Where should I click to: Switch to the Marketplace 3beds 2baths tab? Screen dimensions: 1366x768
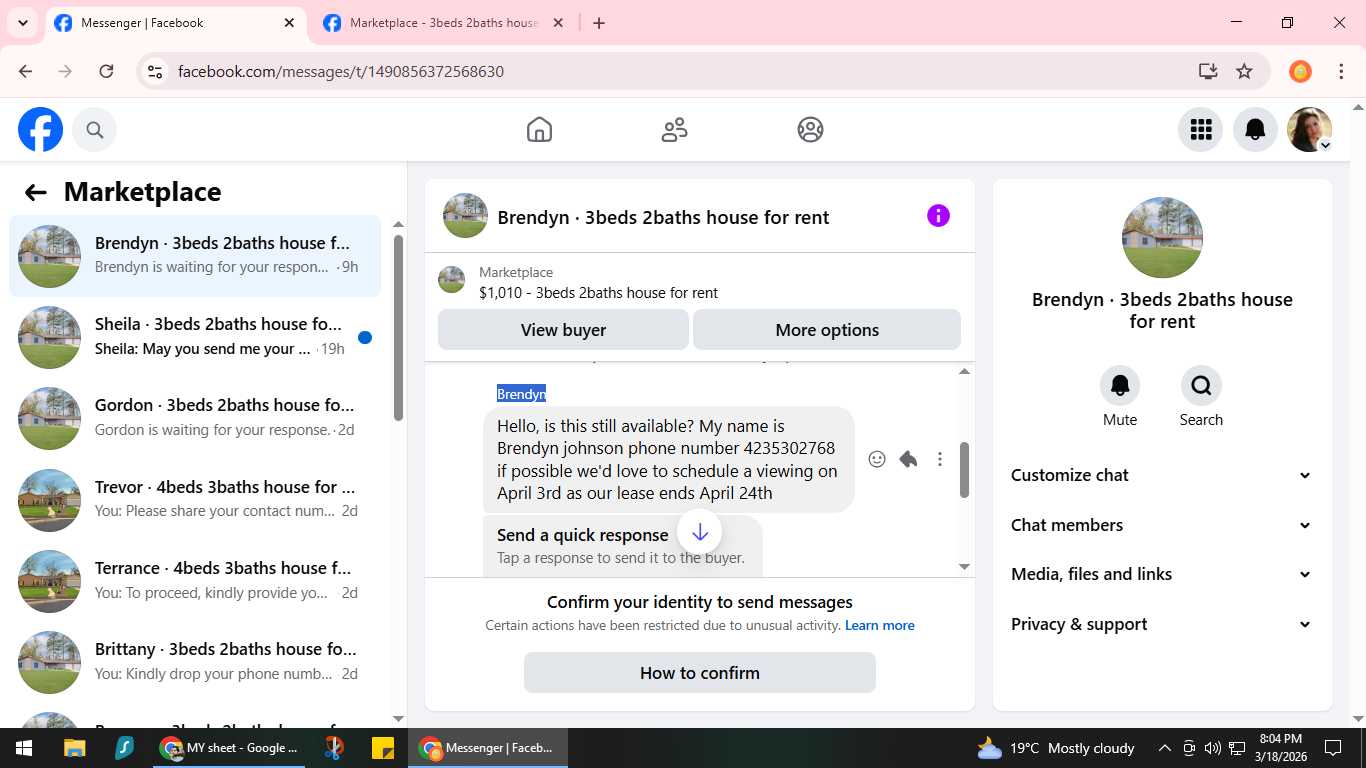444,23
